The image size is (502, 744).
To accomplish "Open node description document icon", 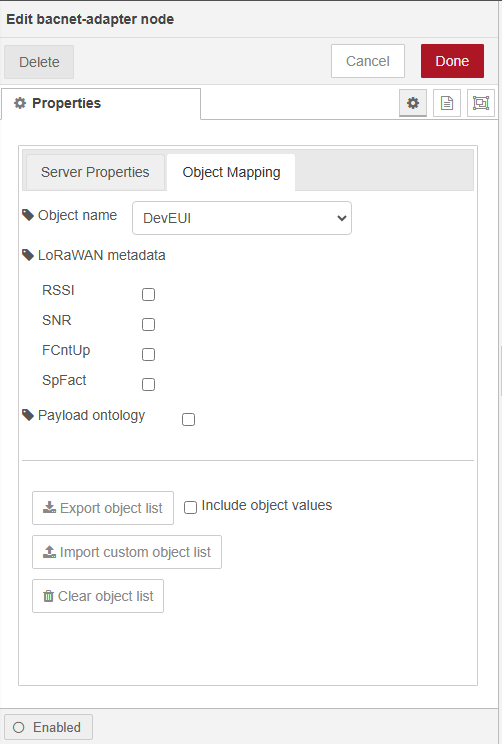I will 446,103.
